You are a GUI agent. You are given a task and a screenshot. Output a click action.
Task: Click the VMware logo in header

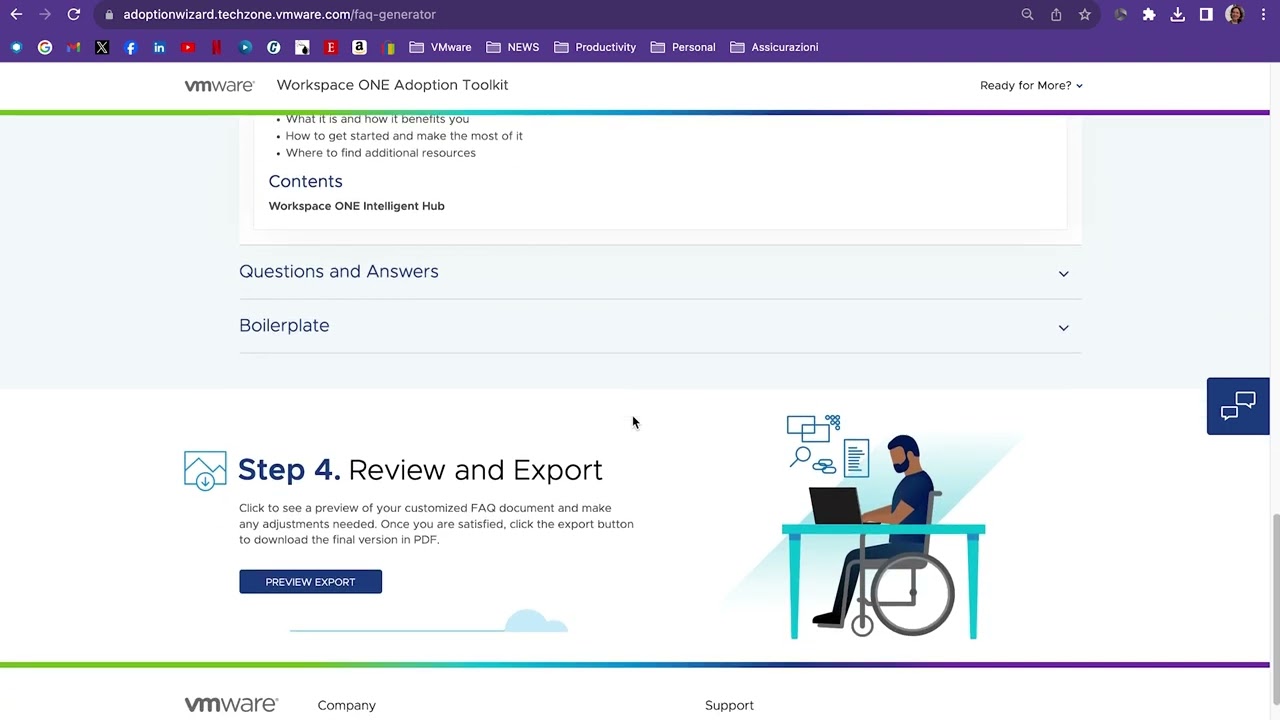[219, 86]
